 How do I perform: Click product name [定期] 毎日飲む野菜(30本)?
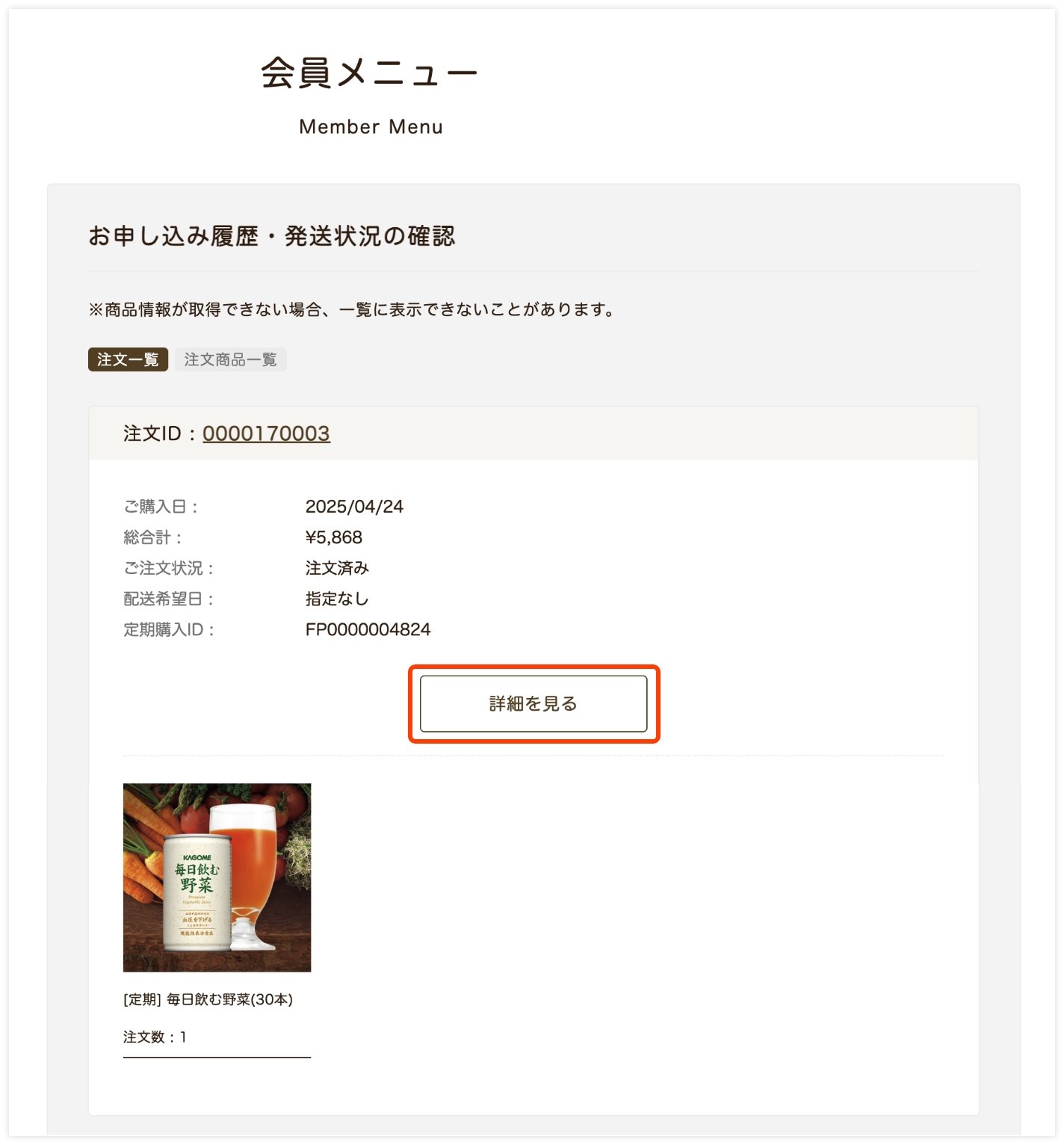click(x=208, y=999)
